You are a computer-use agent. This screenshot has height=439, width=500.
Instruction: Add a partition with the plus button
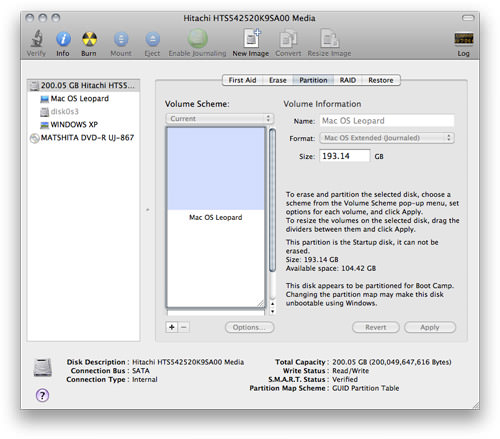point(172,327)
